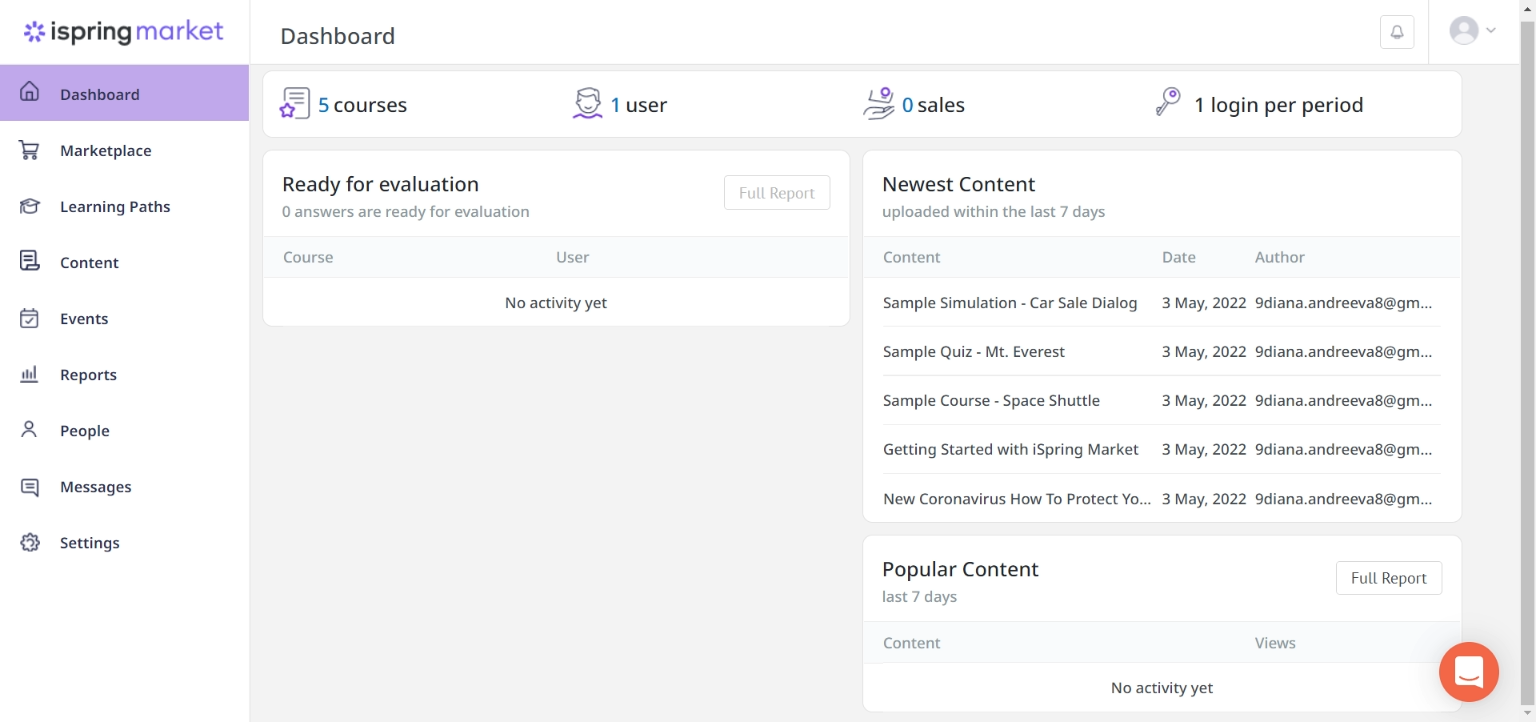Click the Marketplace shopping cart icon
The width and height of the screenshot is (1536, 722).
click(x=30, y=150)
